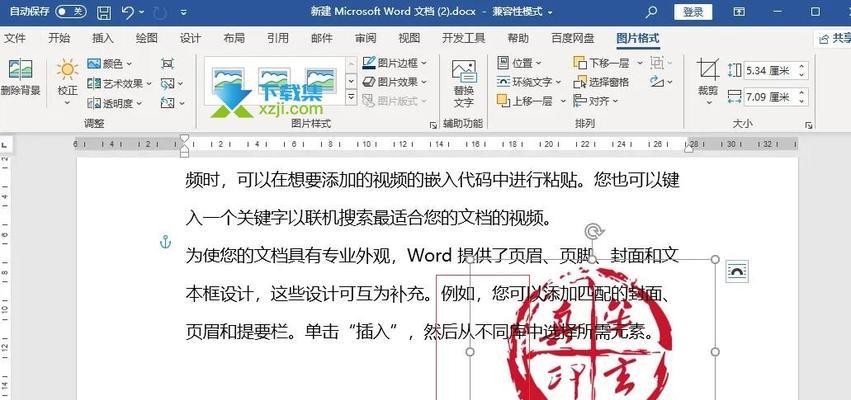Image resolution: width=851 pixels, height=400 pixels.
Task: Open the 图片样式 group dialog launcher
Action: point(433,125)
